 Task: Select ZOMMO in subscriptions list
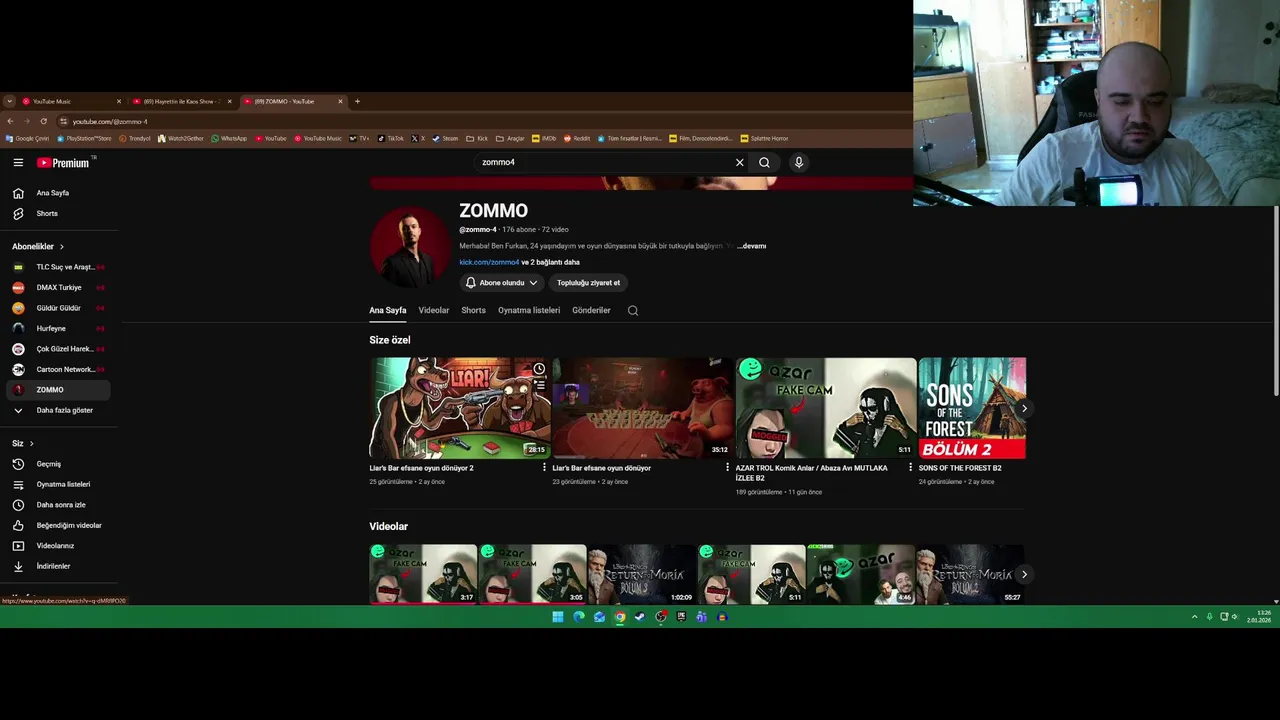[58, 390]
